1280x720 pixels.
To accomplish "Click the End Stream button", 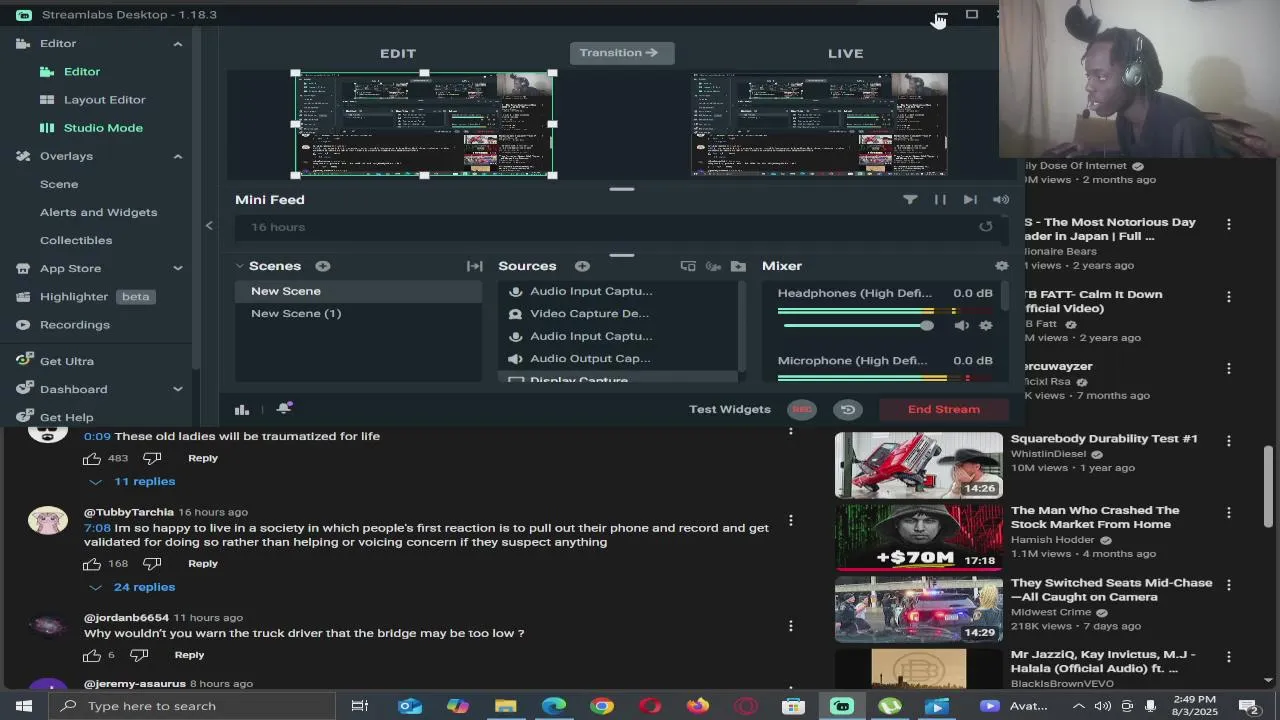I will tap(944, 409).
